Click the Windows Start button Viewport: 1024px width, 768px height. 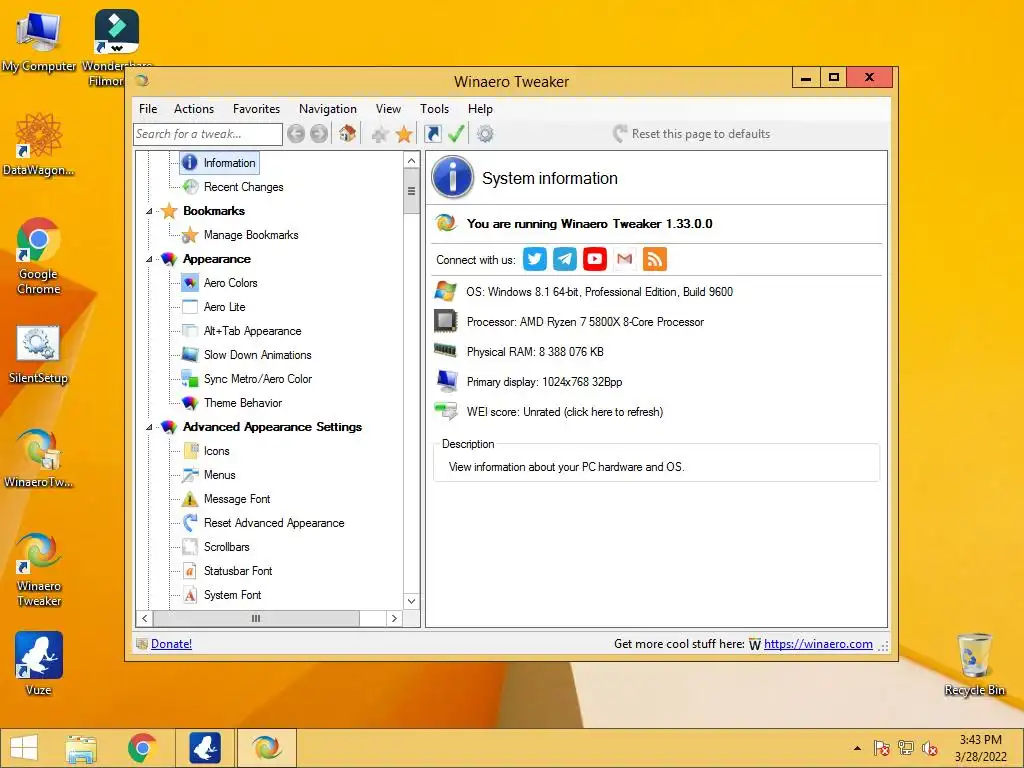pyautogui.click(x=24, y=748)
